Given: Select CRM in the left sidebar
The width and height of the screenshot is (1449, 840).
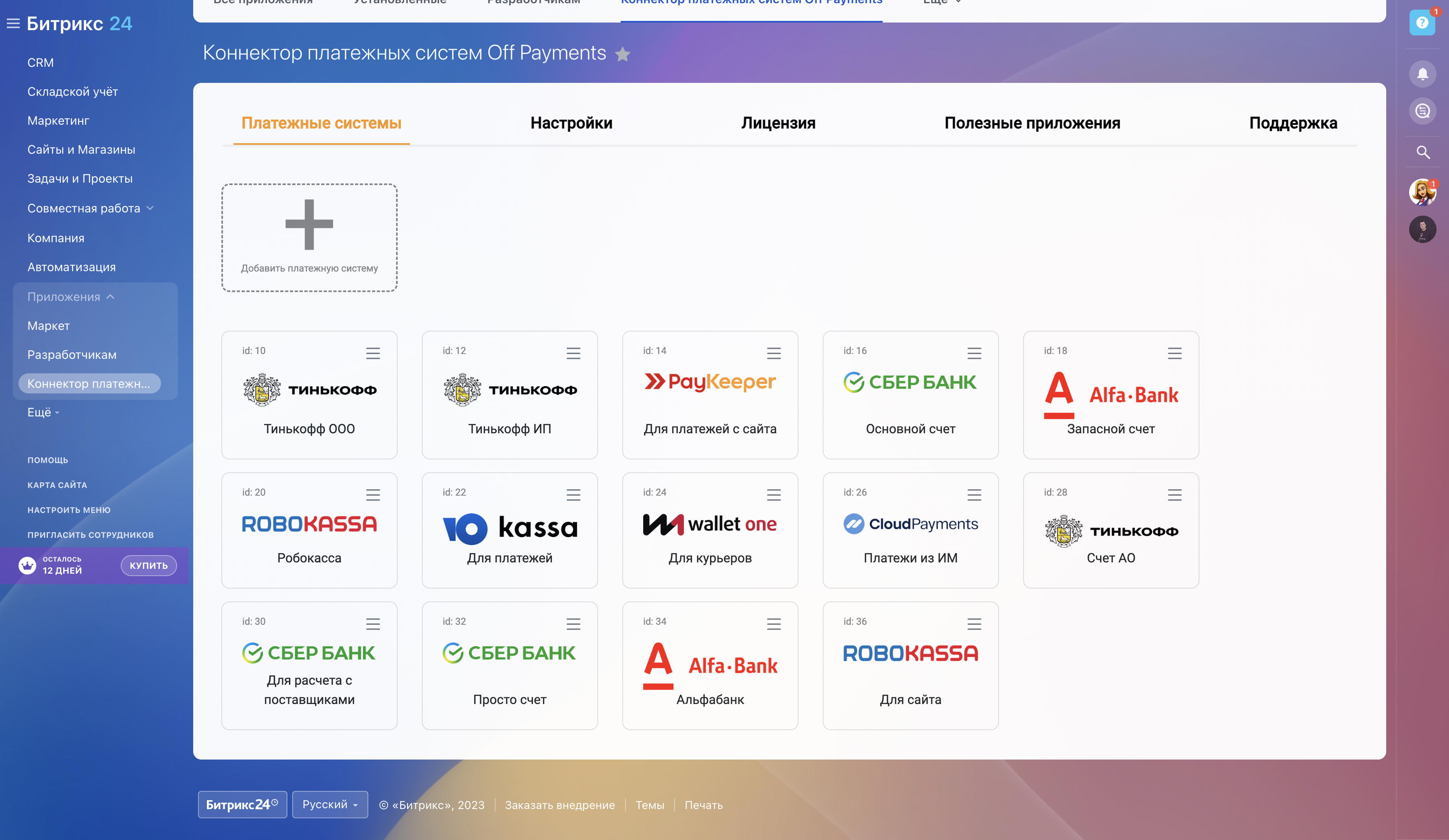Looking at the screenshot, I should (x=40, y=62).
